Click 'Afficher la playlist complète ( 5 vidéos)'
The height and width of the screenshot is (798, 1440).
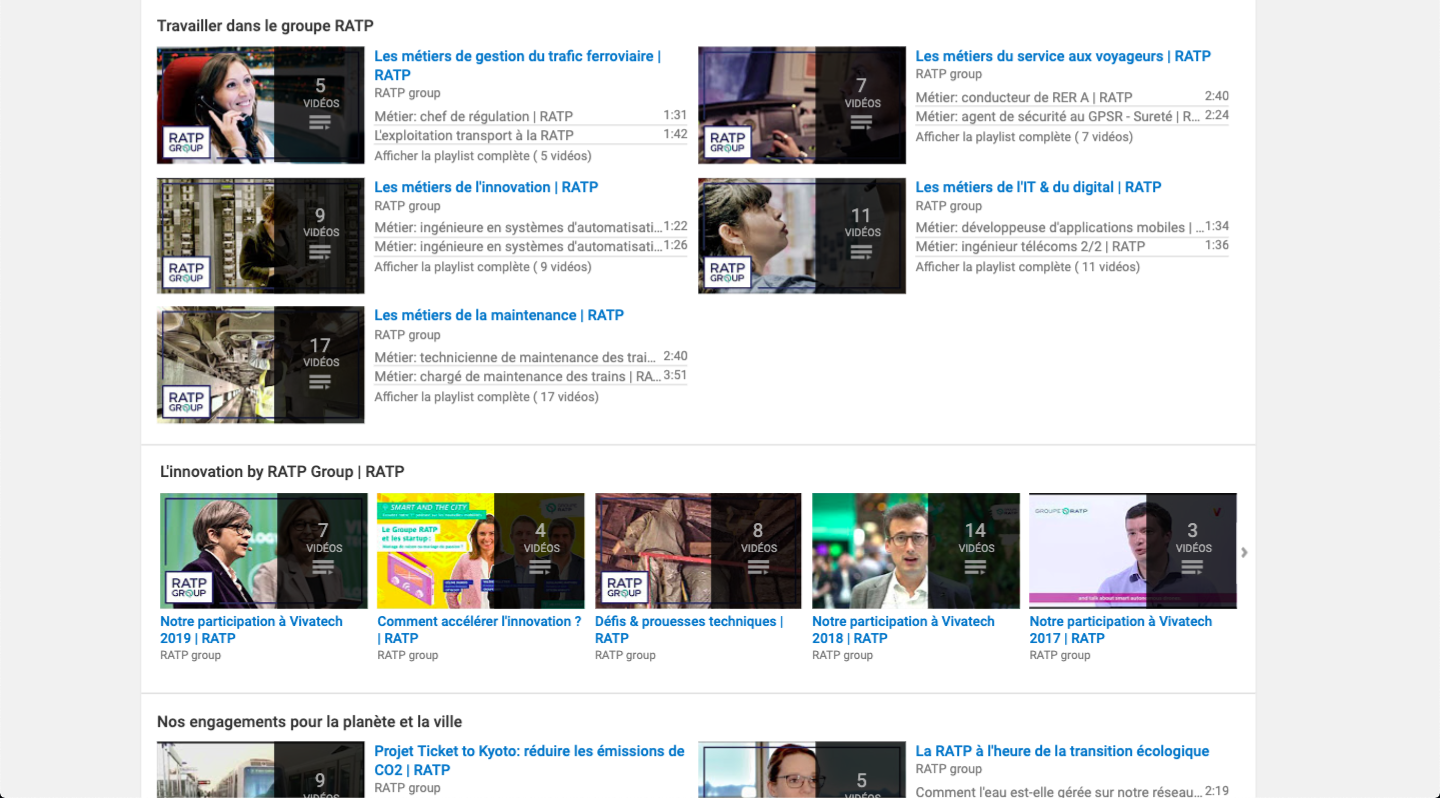coord(483,156)
